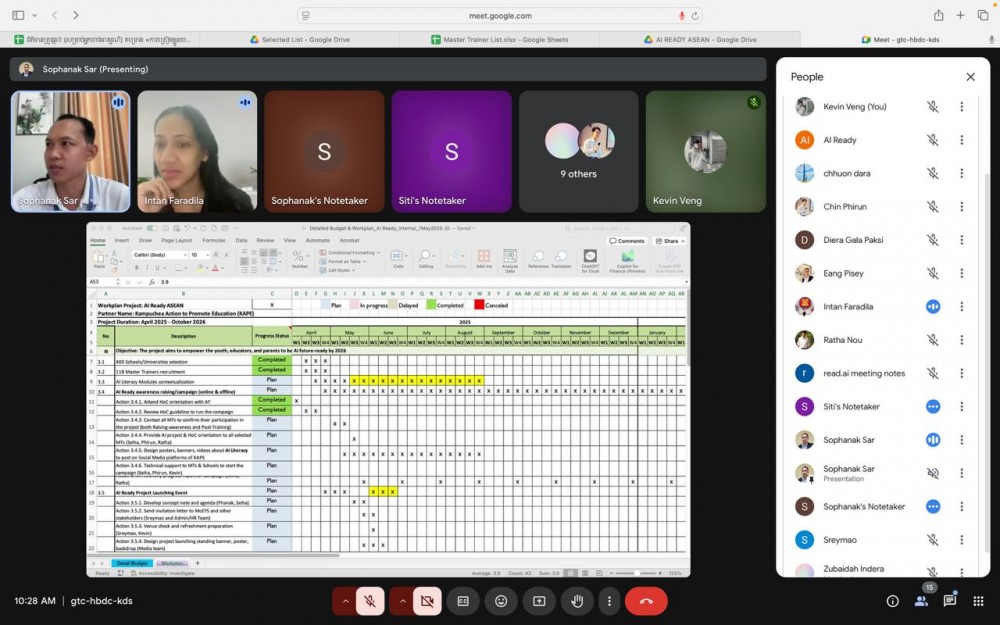
Task: Open the Excel Share button dropdown
Action: (670, 241)
